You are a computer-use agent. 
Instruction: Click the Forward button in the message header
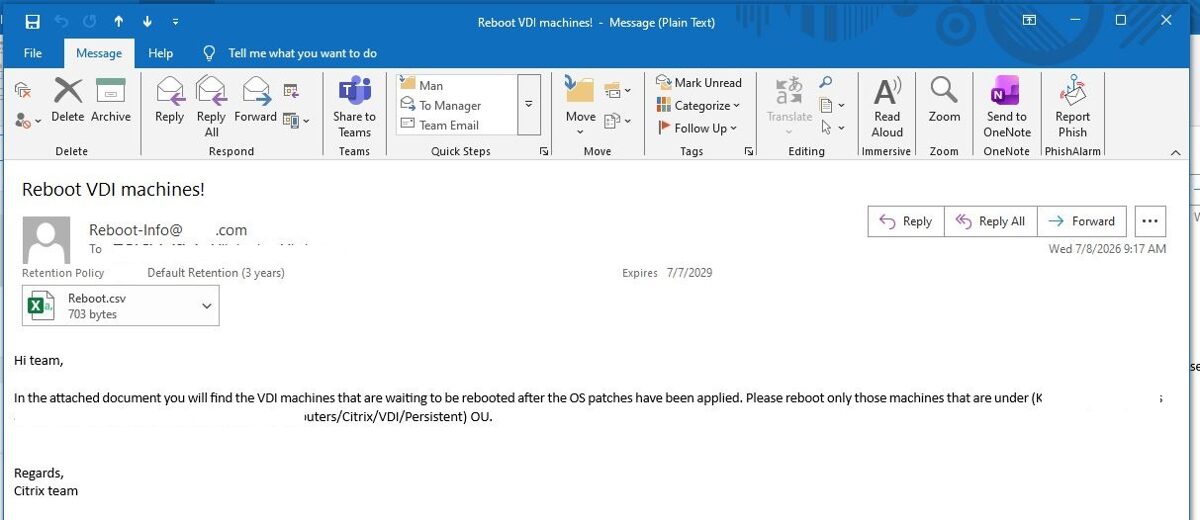(x=1082, y=221)
